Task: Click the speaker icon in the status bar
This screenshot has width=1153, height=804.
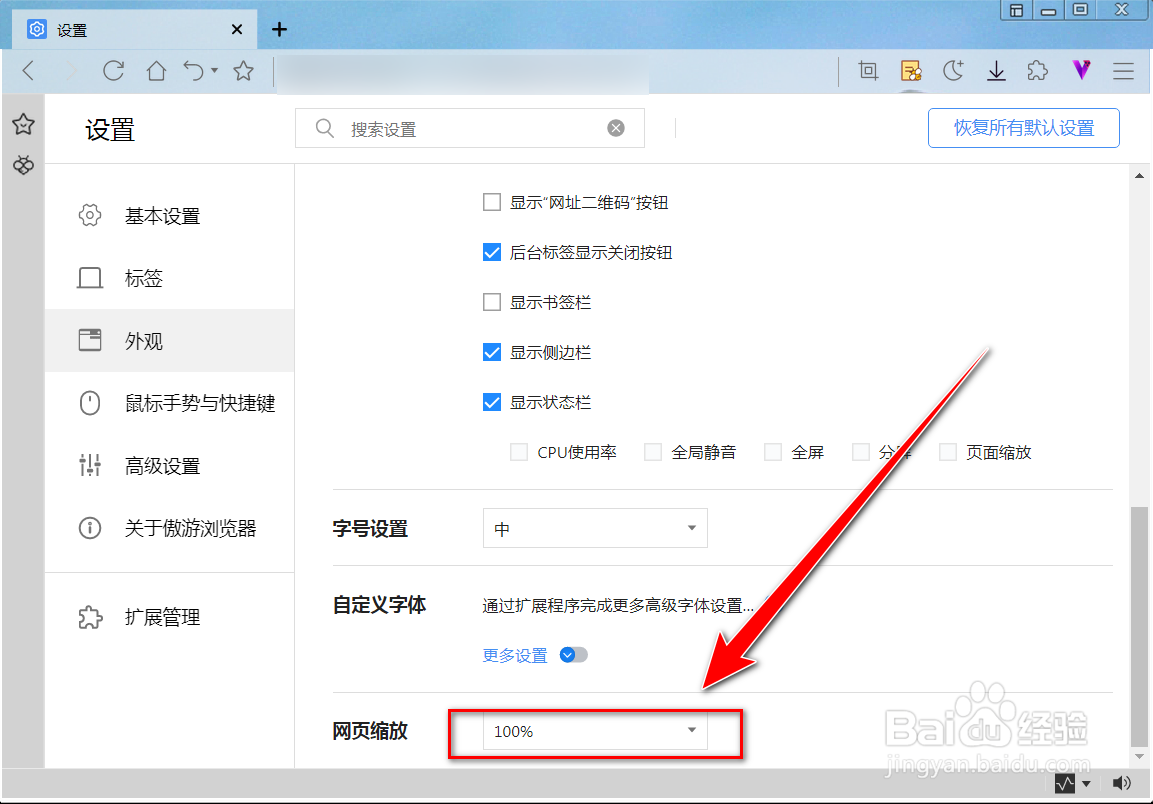Action: [1121, 783]
